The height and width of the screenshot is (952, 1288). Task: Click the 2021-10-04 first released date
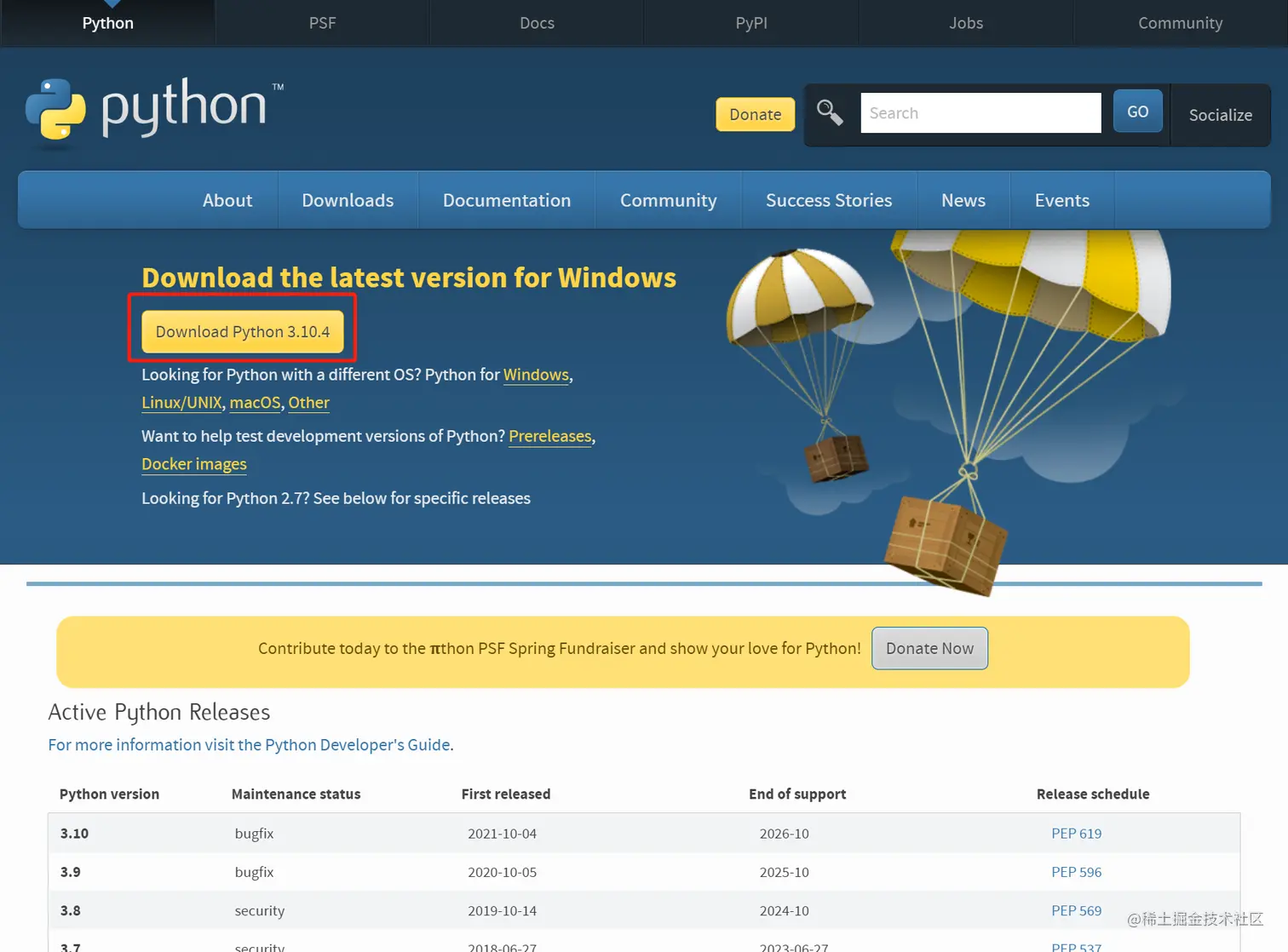click(x=502, y=834)
